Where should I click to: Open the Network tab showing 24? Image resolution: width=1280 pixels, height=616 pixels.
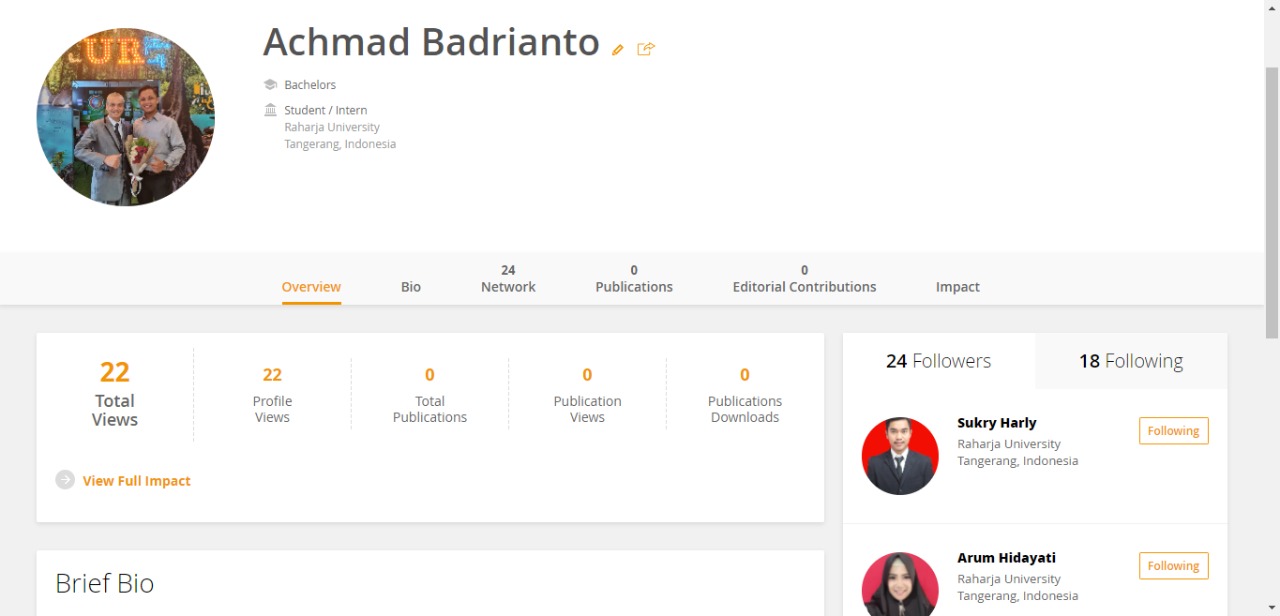click(x=508, y=279)
